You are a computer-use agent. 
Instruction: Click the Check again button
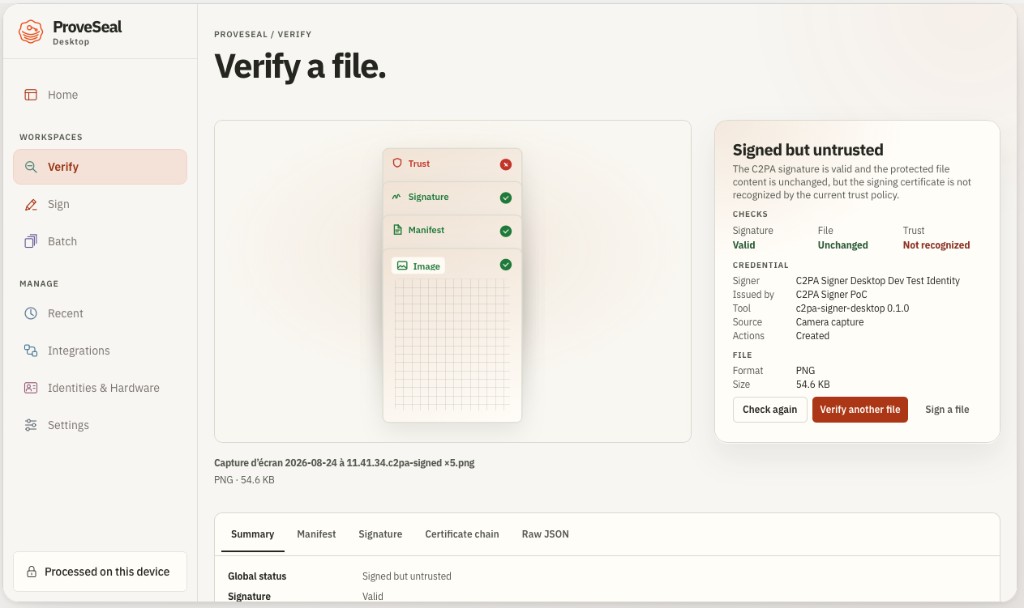770,409
